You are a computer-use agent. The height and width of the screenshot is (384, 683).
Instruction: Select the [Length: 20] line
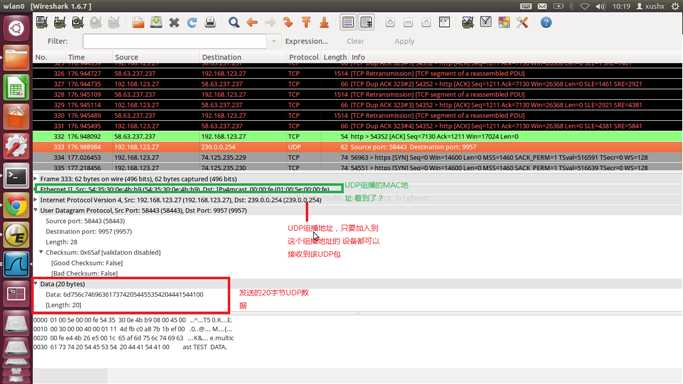tap(64, 305)
